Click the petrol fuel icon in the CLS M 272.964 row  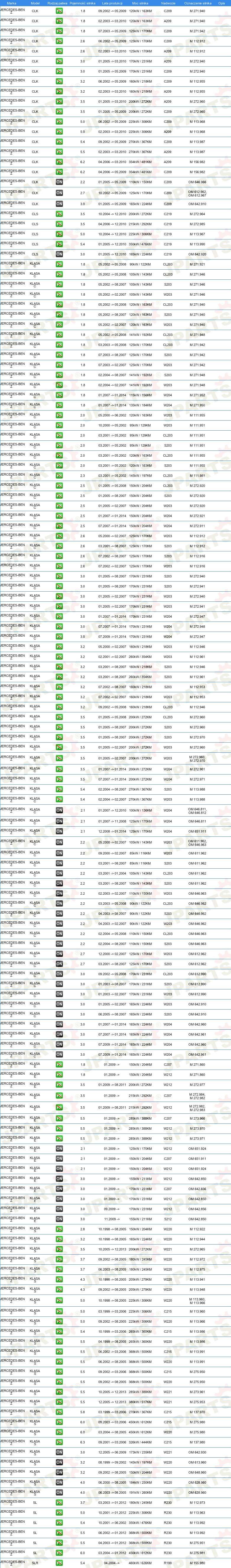click(59, 214)
